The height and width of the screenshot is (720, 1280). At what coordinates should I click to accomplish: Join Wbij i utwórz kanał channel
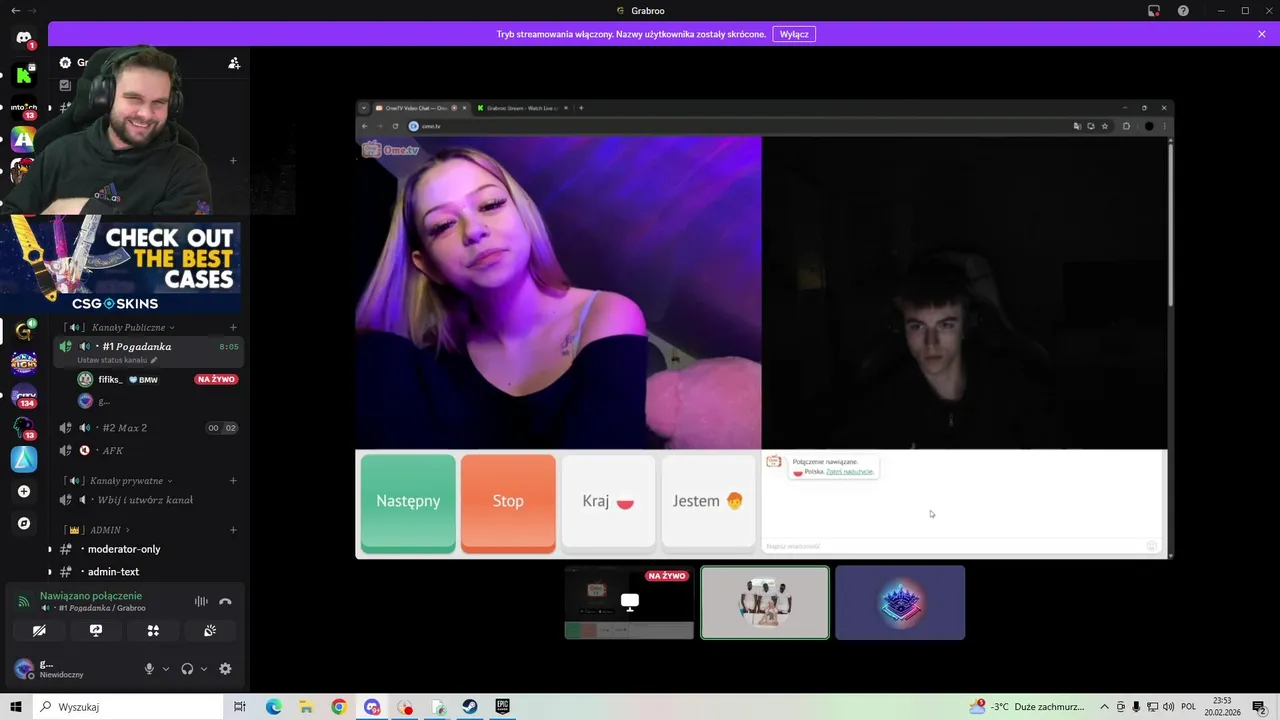tap(148, 500)
